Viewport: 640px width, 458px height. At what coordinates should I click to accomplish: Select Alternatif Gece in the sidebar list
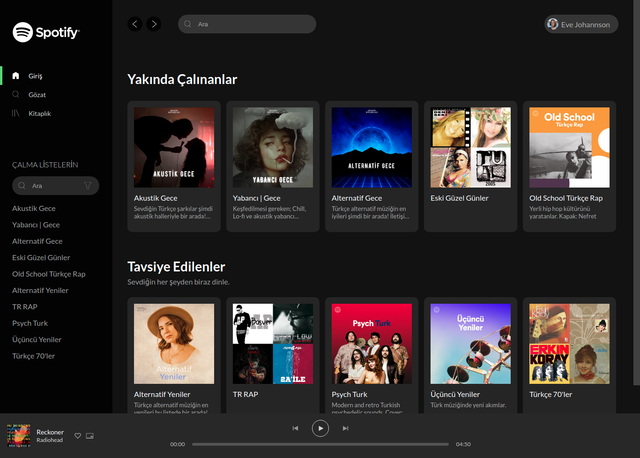tap(37, 241)
